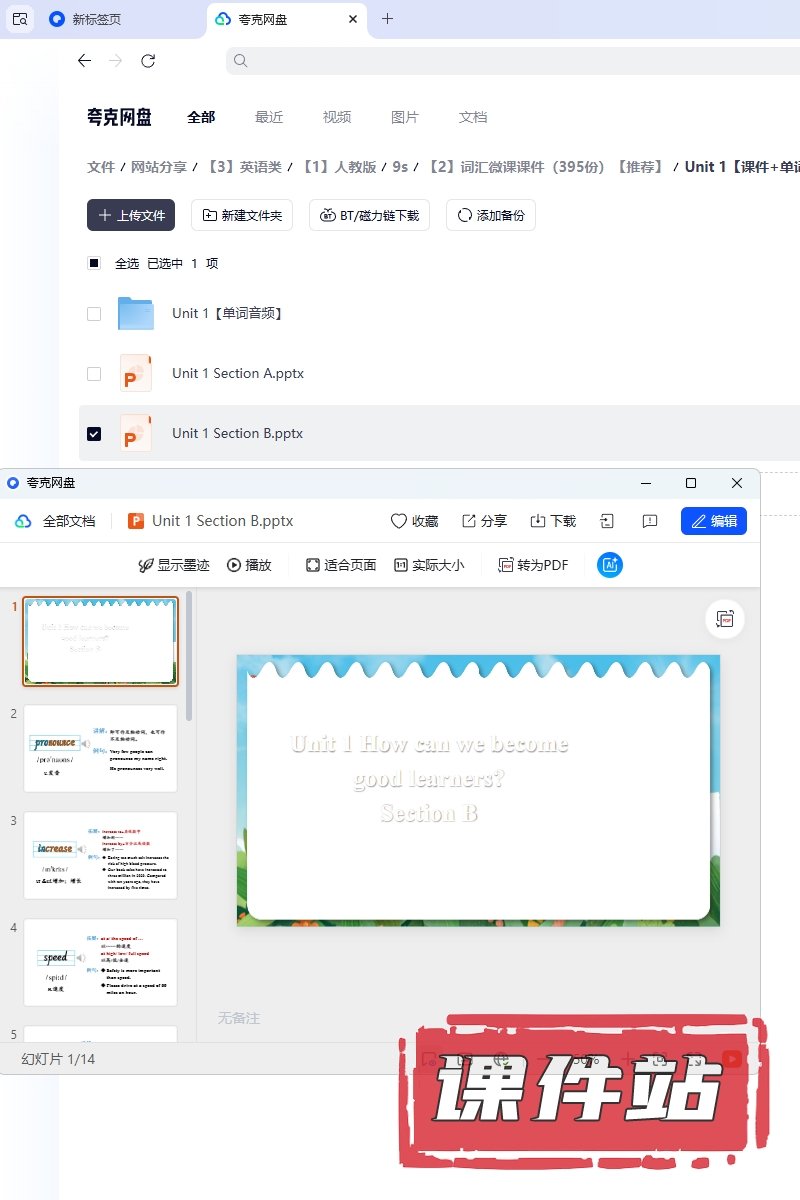Click the blue 编辑 button
800x1200 pixels.
coord(713,521)
